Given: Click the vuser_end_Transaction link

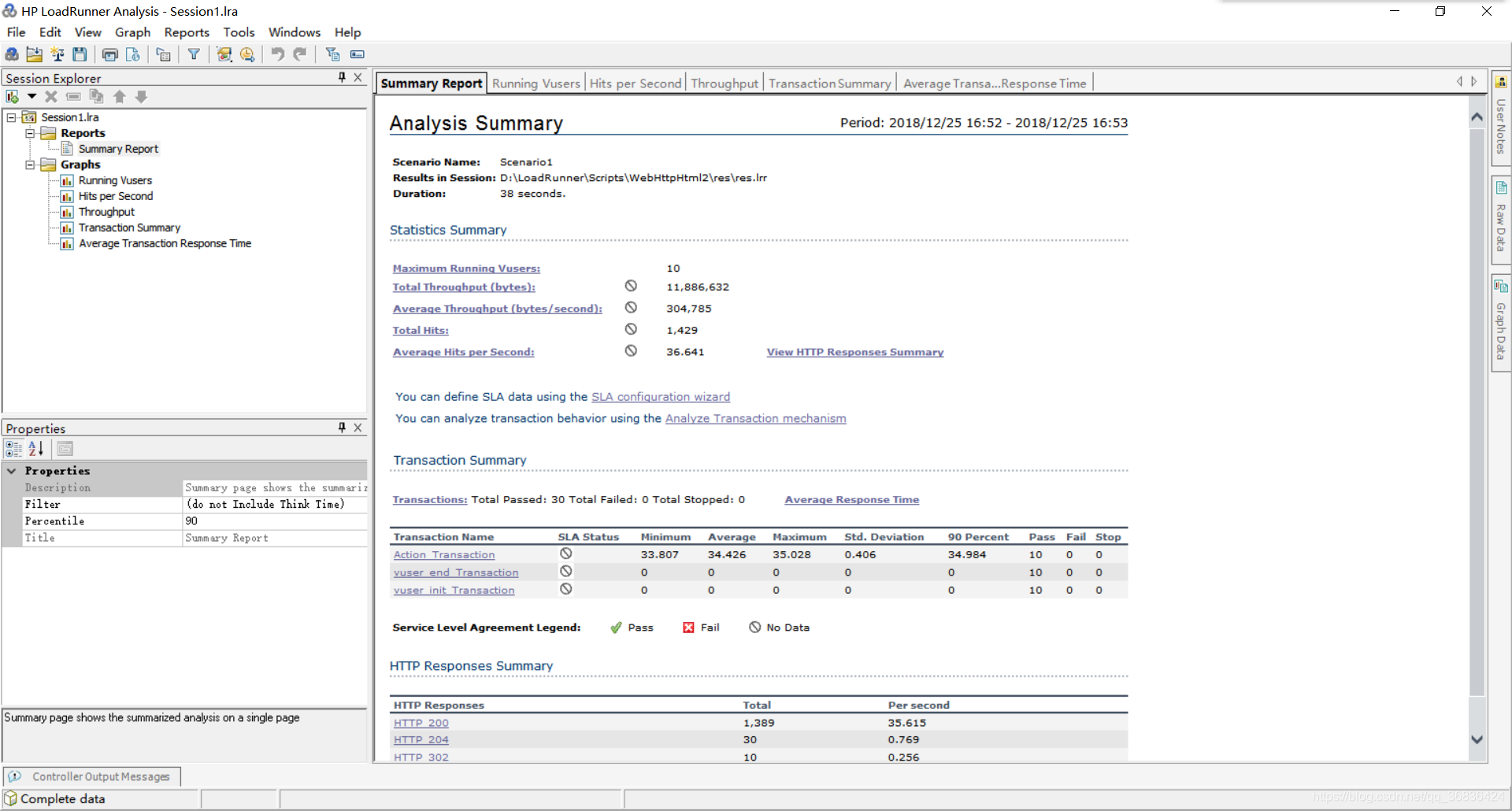Looking at the screenshot, I should [x=456, y=572].
